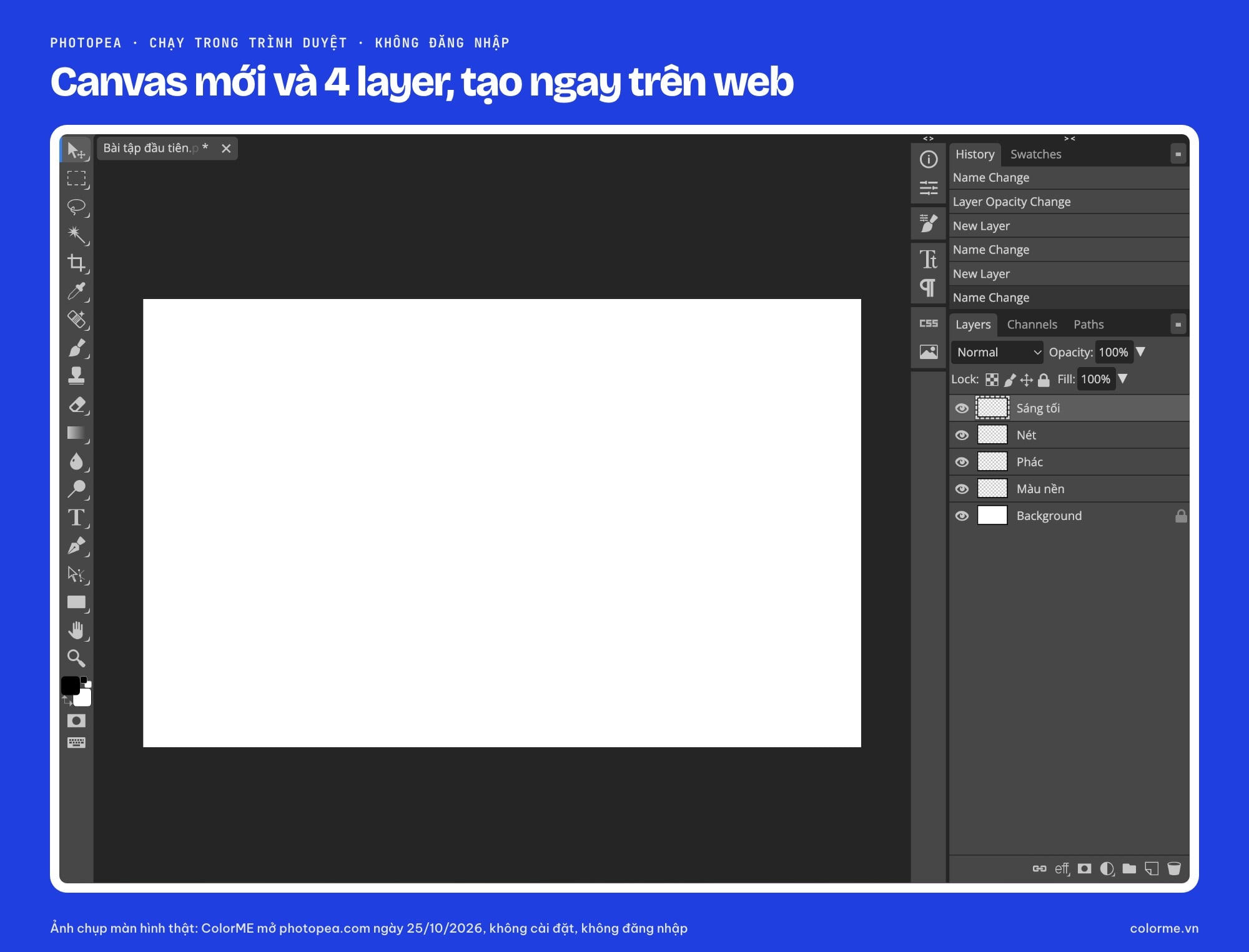The width and height of the screenshot is (1249, 952).
Task: Open the Brush settings panel icon
Action: tap(929, 223)
